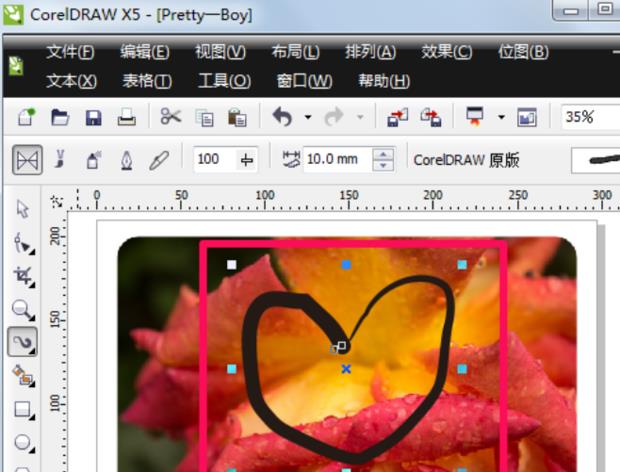Image resolution: width=620 pixels, height=472 pixels.
Task: Select the Calligraphic pen mode
Action: pyautogui.click(x=127, y=160)
